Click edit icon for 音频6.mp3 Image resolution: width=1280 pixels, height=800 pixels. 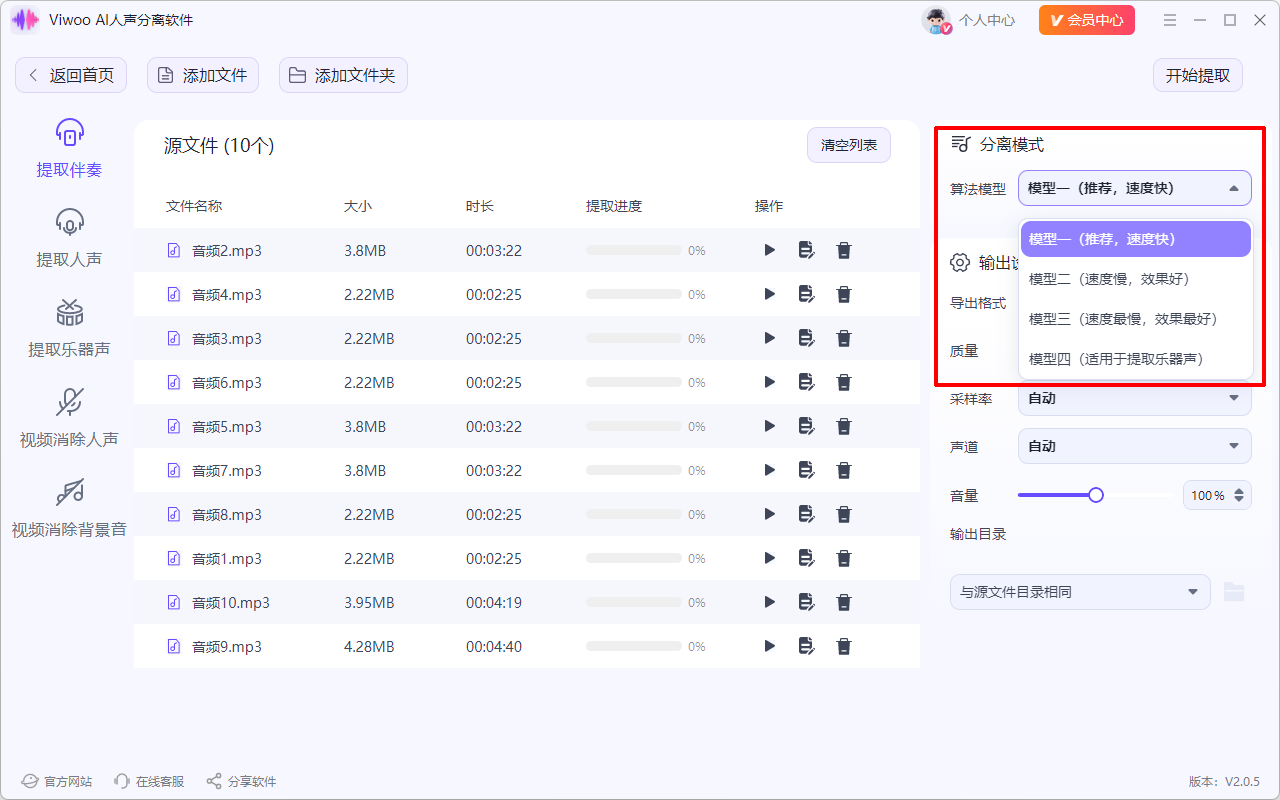pos(806,382)
